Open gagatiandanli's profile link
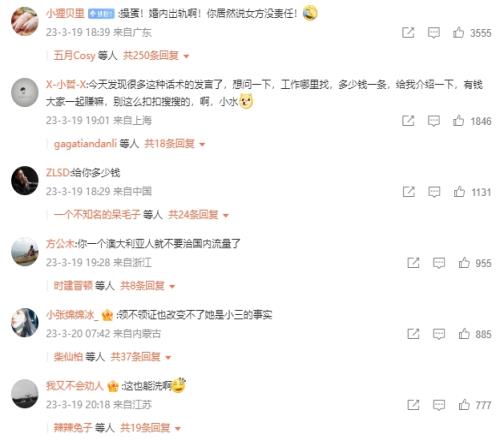The width and height of the screenshot is (500, 440). [x=85, y=144]
